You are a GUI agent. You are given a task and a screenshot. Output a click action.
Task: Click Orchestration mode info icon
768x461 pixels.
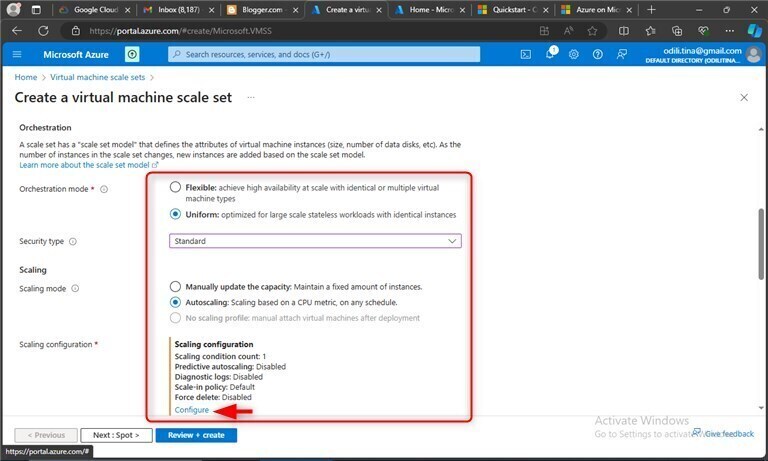coord(104,189)
